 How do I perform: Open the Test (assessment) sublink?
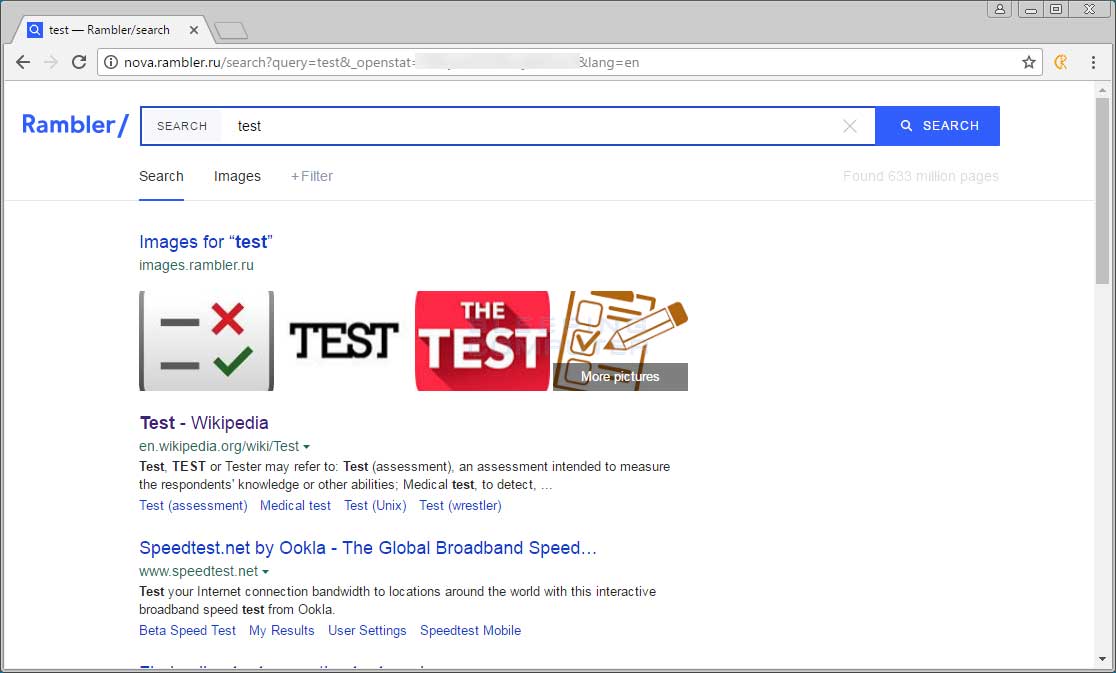(194, 506)
